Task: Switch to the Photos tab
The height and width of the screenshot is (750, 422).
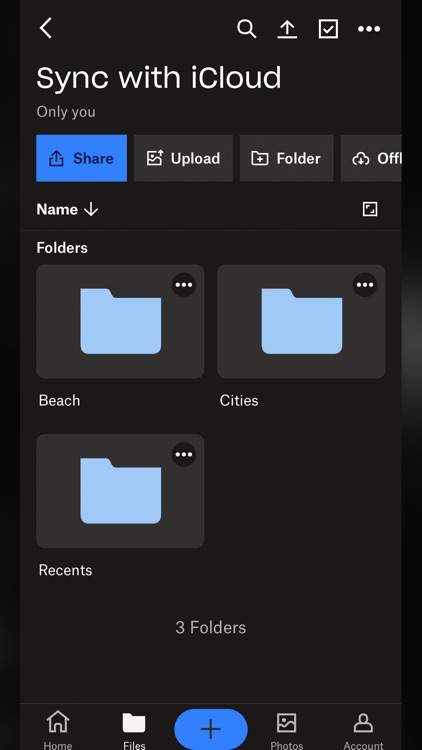Action: click(287, 729)
